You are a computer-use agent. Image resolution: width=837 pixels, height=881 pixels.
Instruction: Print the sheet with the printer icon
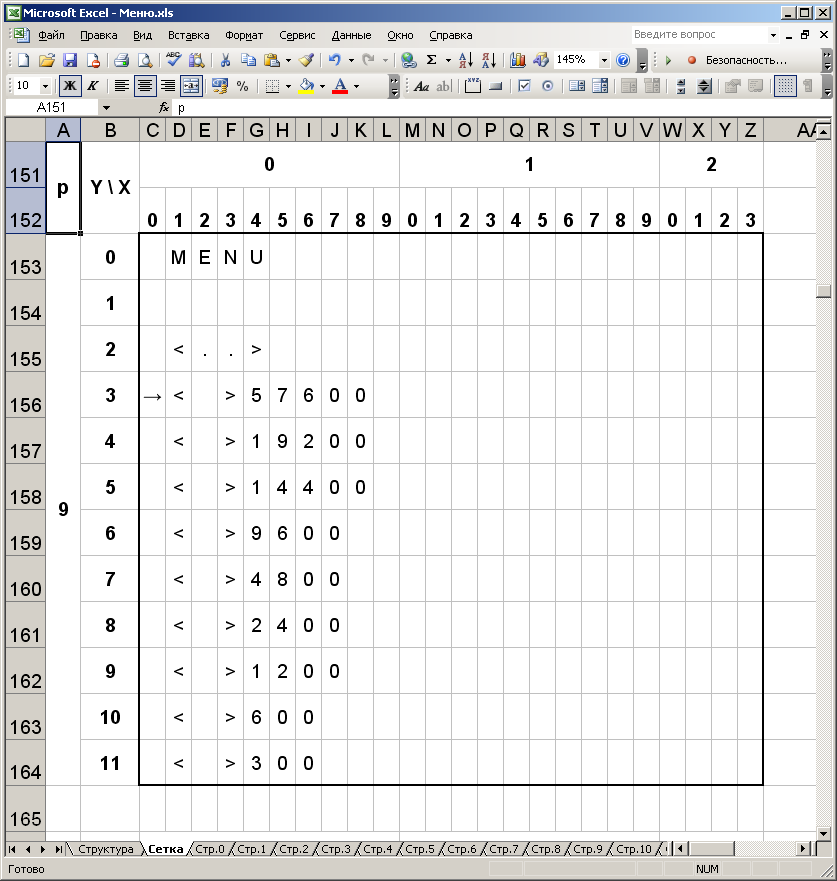pyautogui.click(x=121, y=60)
